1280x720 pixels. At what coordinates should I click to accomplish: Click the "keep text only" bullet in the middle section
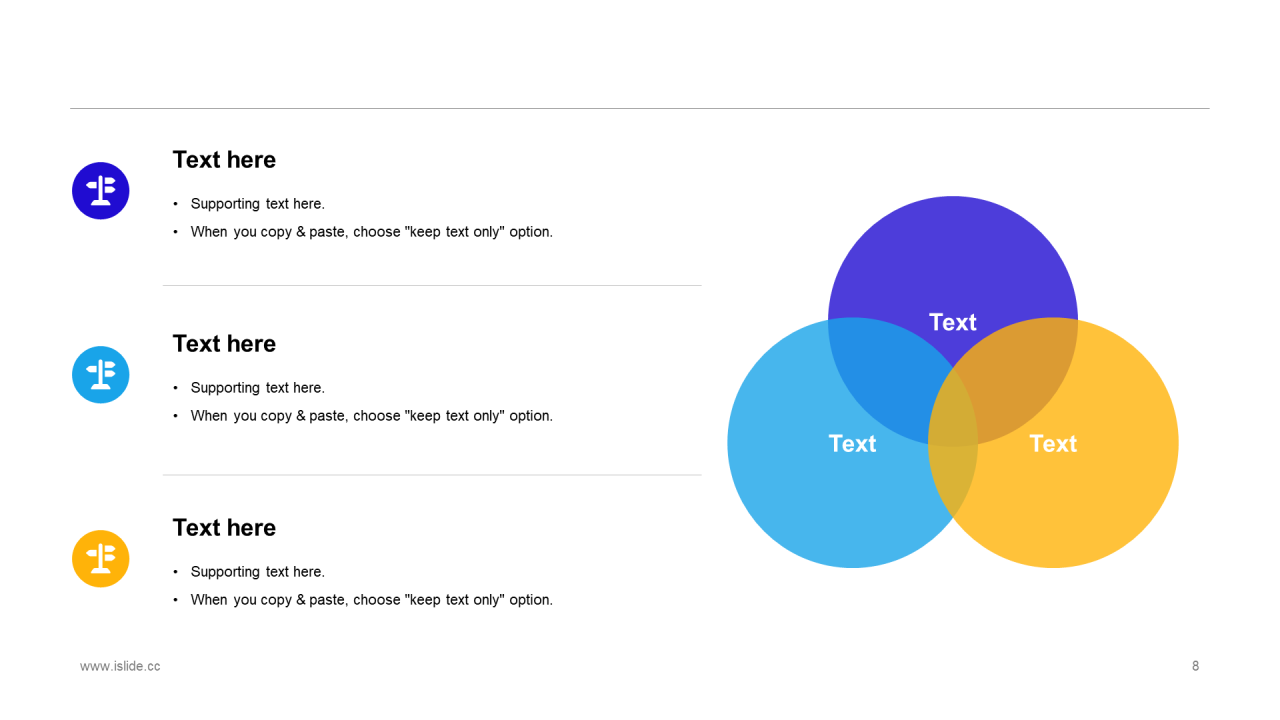tap(371, 416)
